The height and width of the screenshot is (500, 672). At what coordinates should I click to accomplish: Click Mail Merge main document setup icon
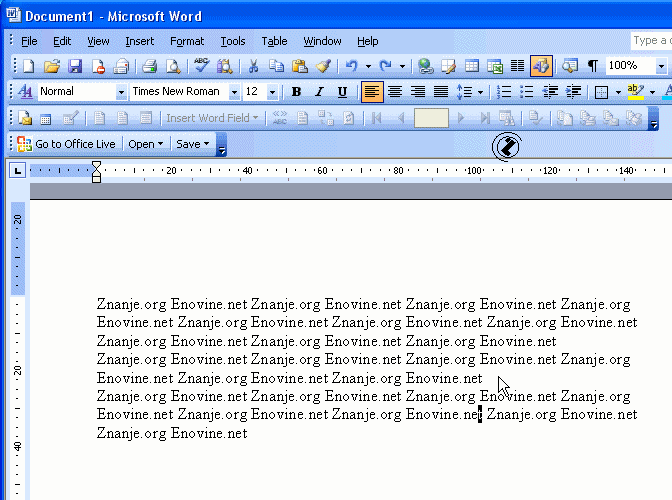[25, 118]
